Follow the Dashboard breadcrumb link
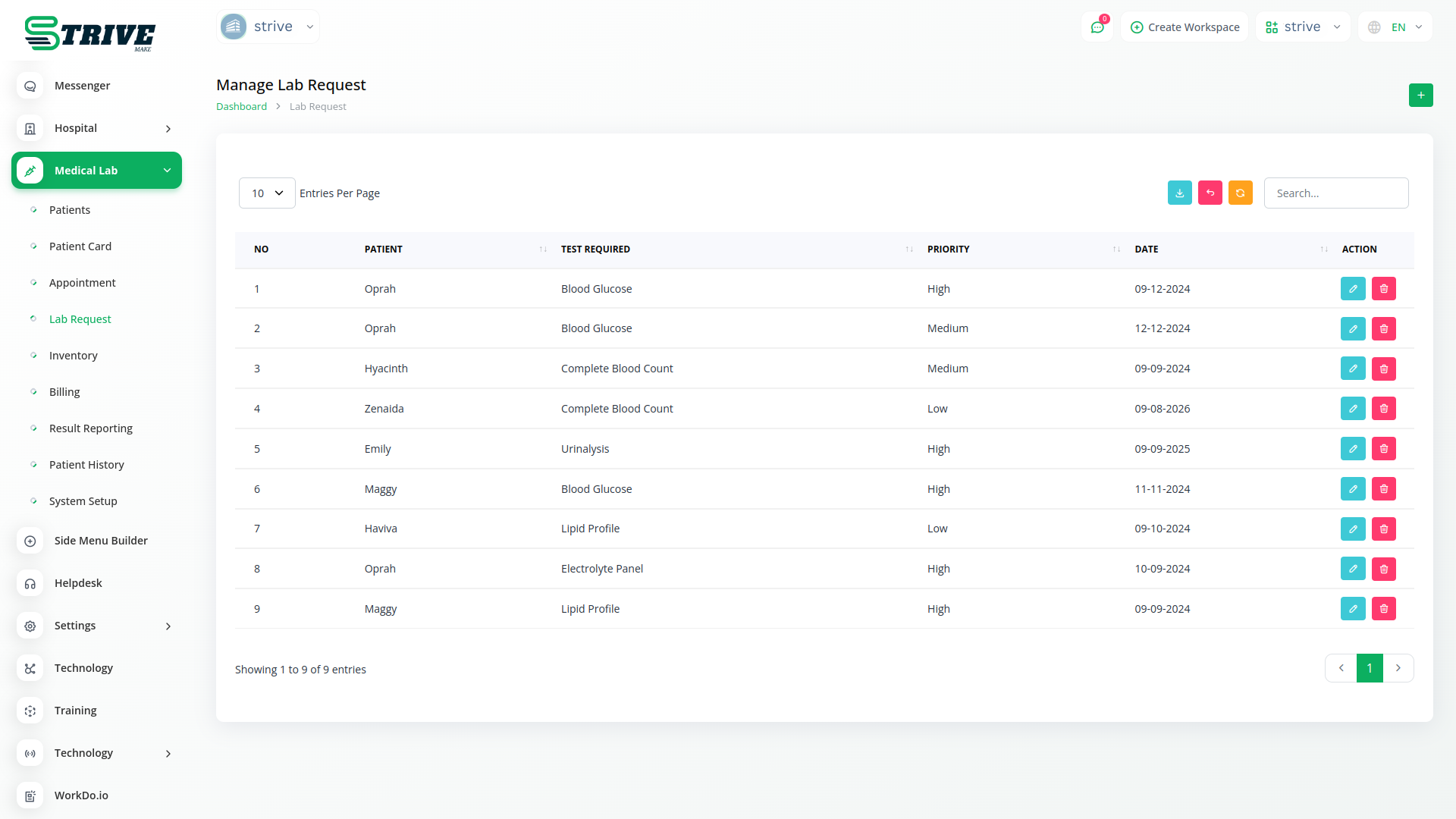Viewport: 1456px width, 819px height. tap(241, 107)
